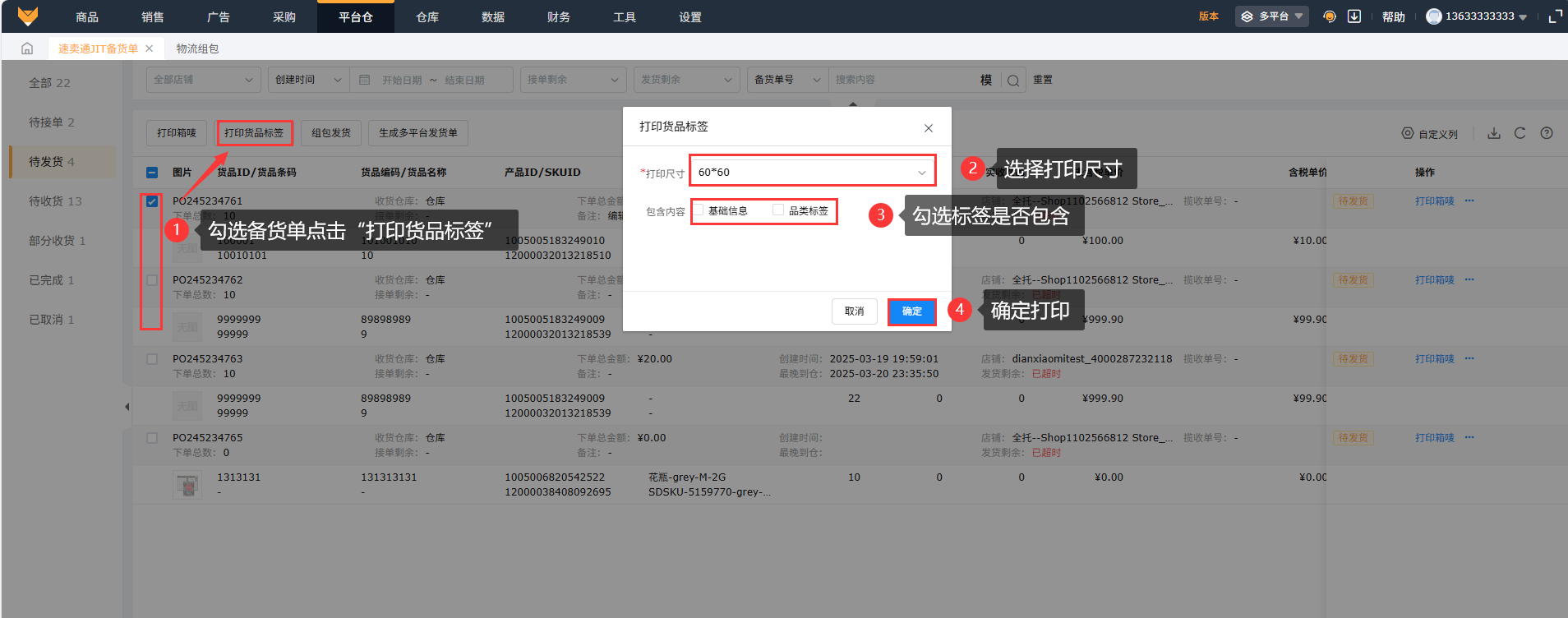Open customer service headset icon
The height and width of the screenshot is (618, 1568).
pos(1329,16)
